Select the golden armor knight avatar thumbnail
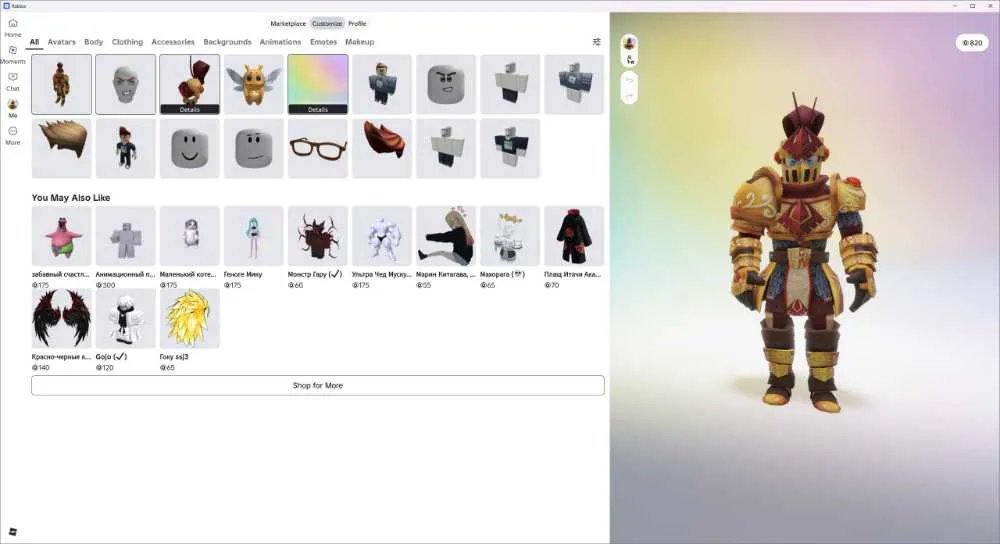Screen dimensions: 1000x544 (61, 84)
